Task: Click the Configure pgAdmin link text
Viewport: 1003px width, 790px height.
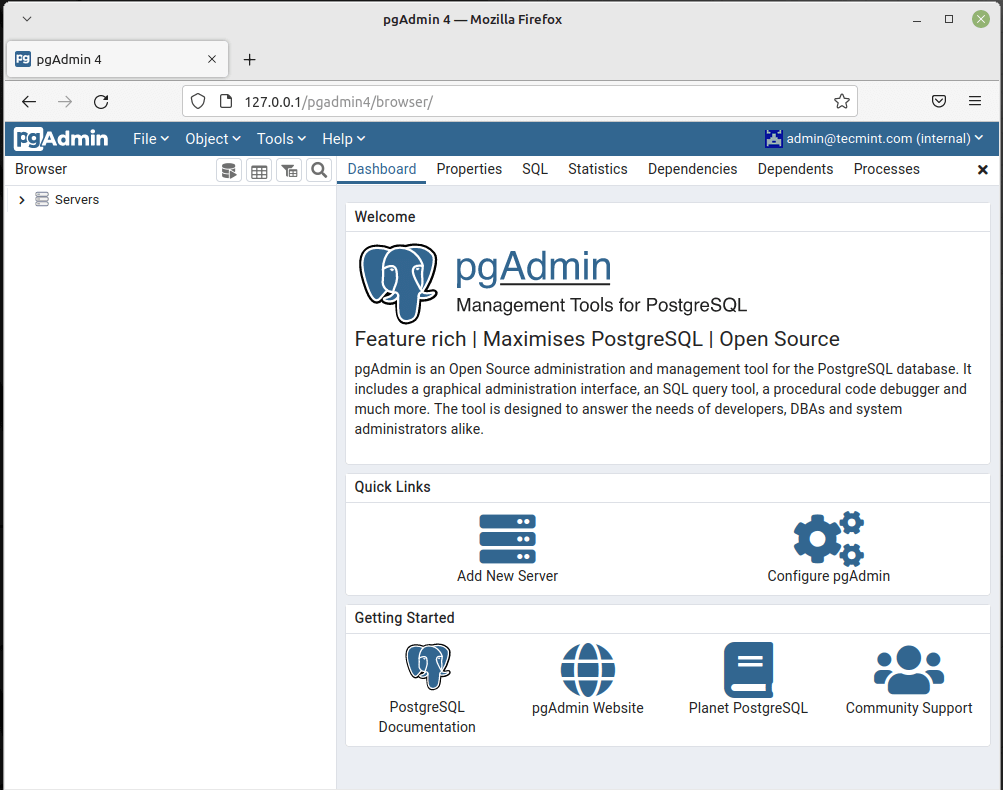Action: pos(828,576)
